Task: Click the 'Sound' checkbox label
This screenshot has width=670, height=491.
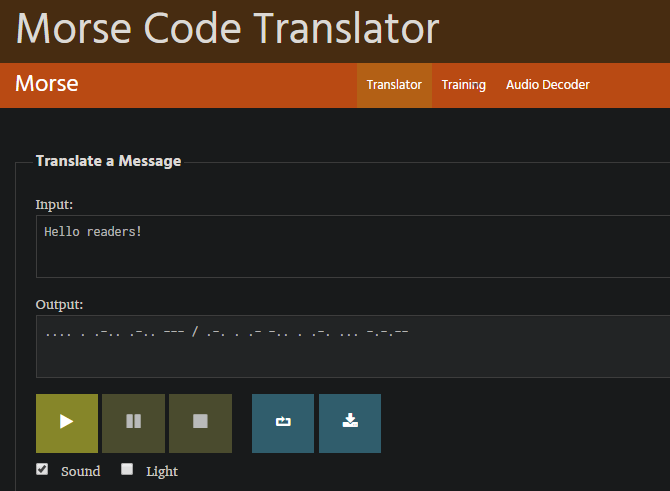Action: [80, 471]
